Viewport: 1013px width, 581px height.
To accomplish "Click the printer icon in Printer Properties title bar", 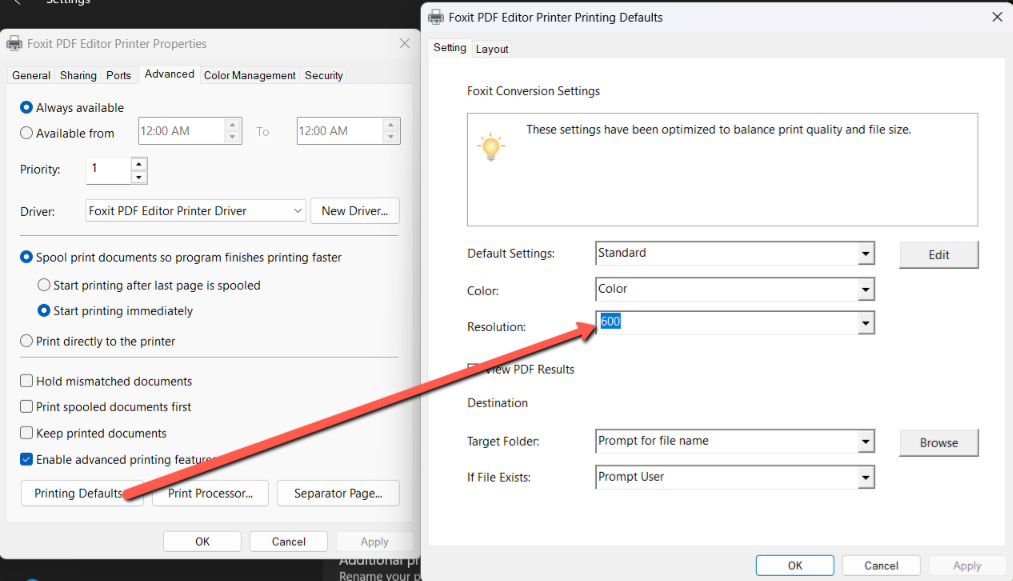I will (14, 44).
